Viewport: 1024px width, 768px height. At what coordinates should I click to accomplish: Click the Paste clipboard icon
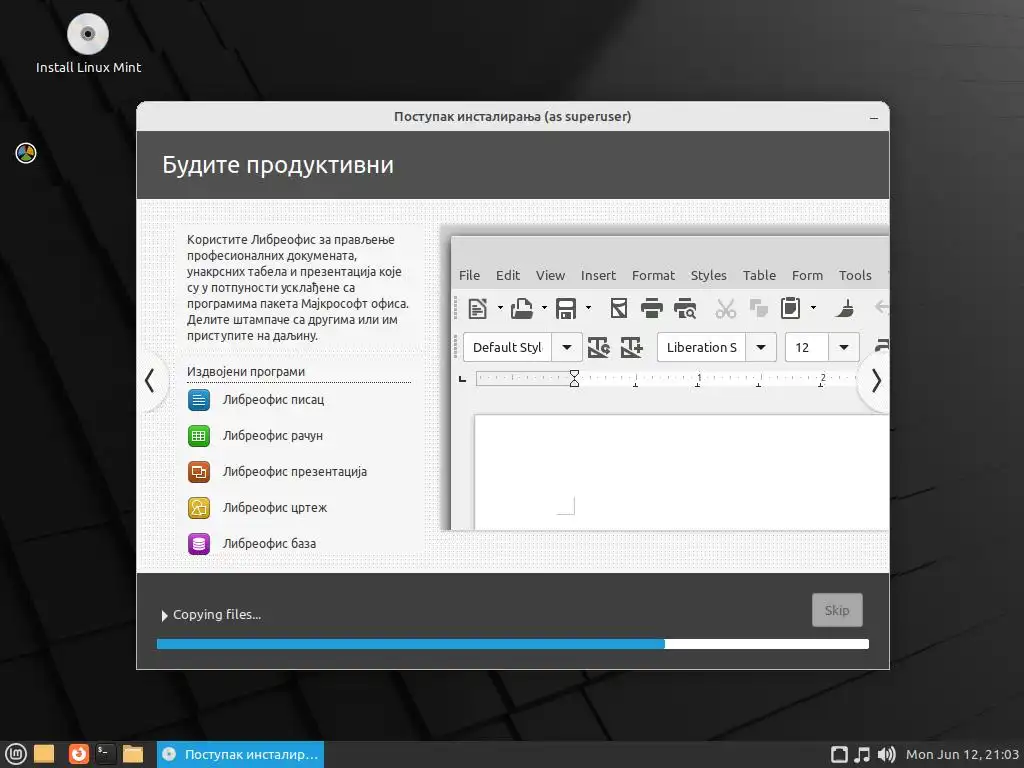(790, 308)
